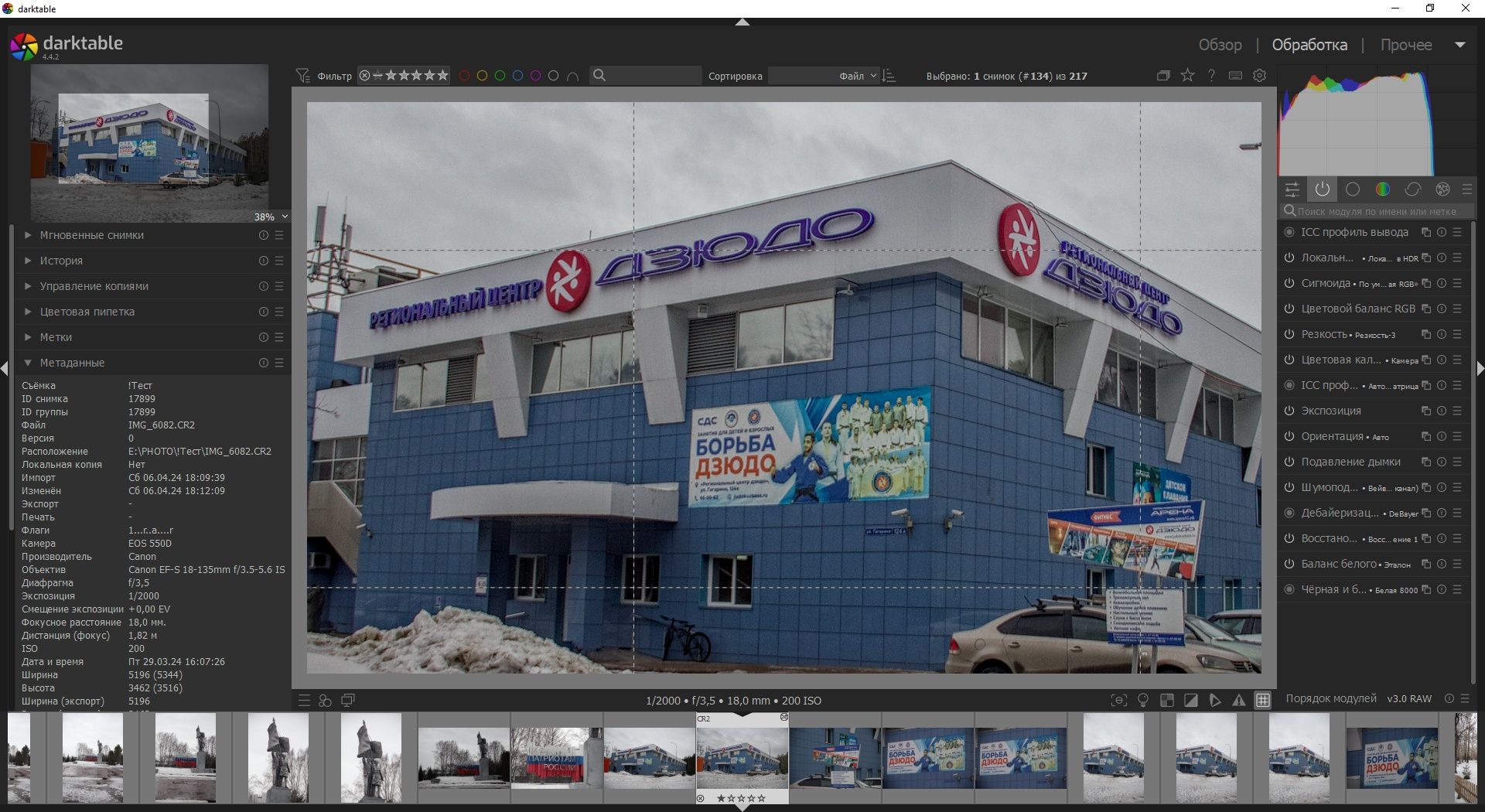Viewport: 1485px width, 812px height.
Task: Open module groups presets menu
Action: 1467,189
